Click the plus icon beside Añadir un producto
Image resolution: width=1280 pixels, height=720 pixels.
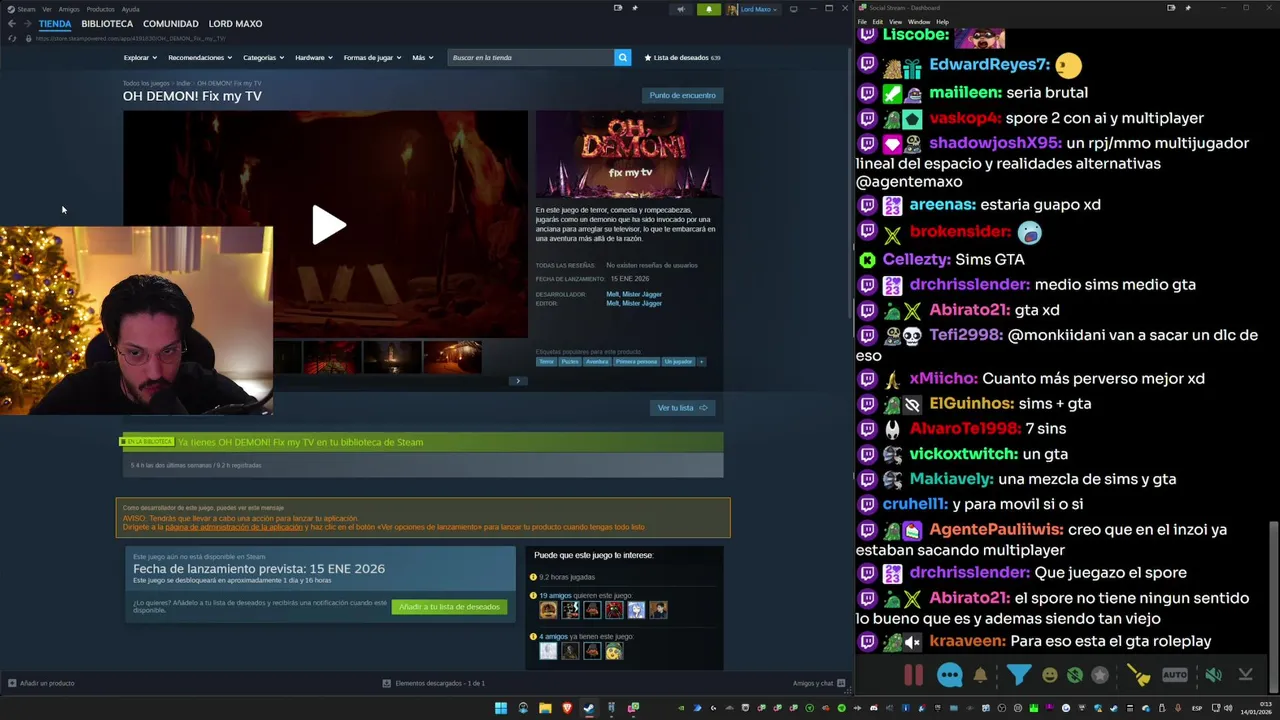(x=12, y=683)
